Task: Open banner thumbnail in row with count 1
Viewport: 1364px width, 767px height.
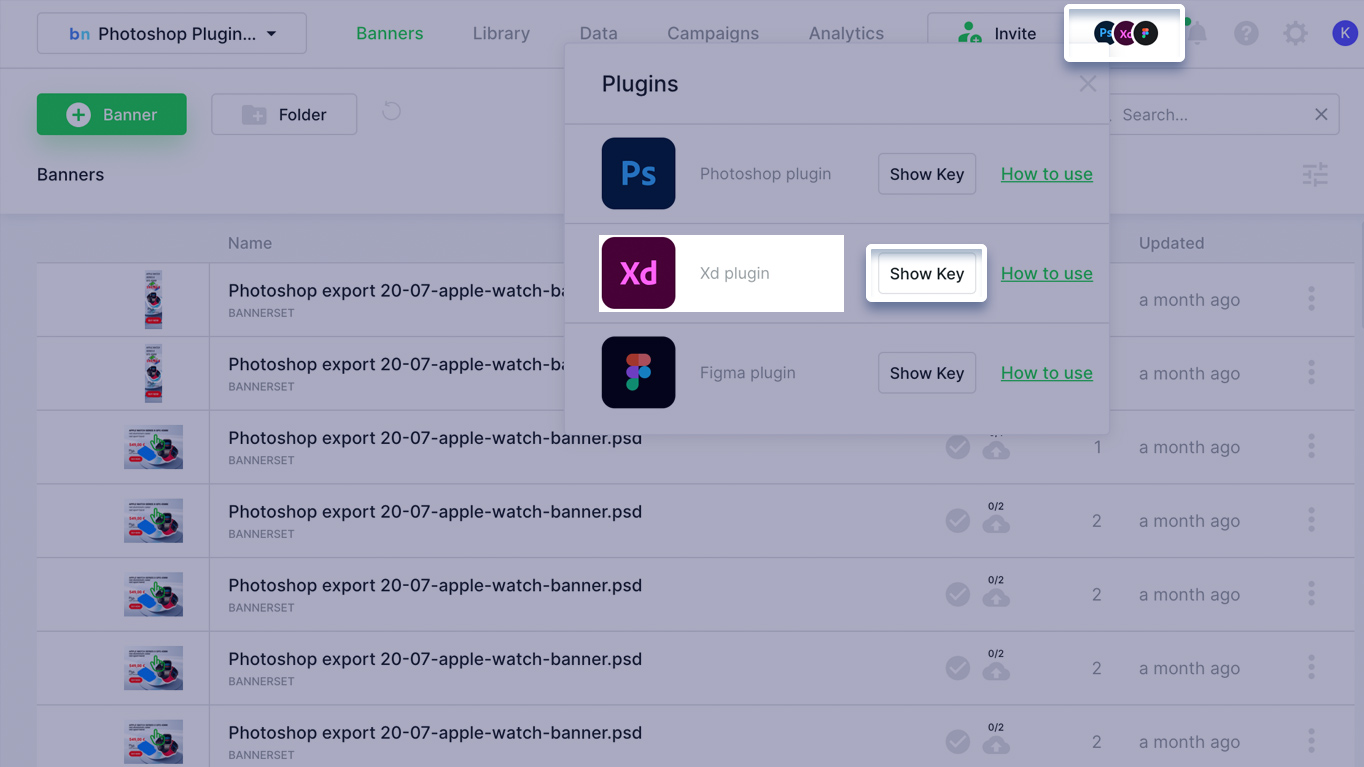Action: coord(154,447)
